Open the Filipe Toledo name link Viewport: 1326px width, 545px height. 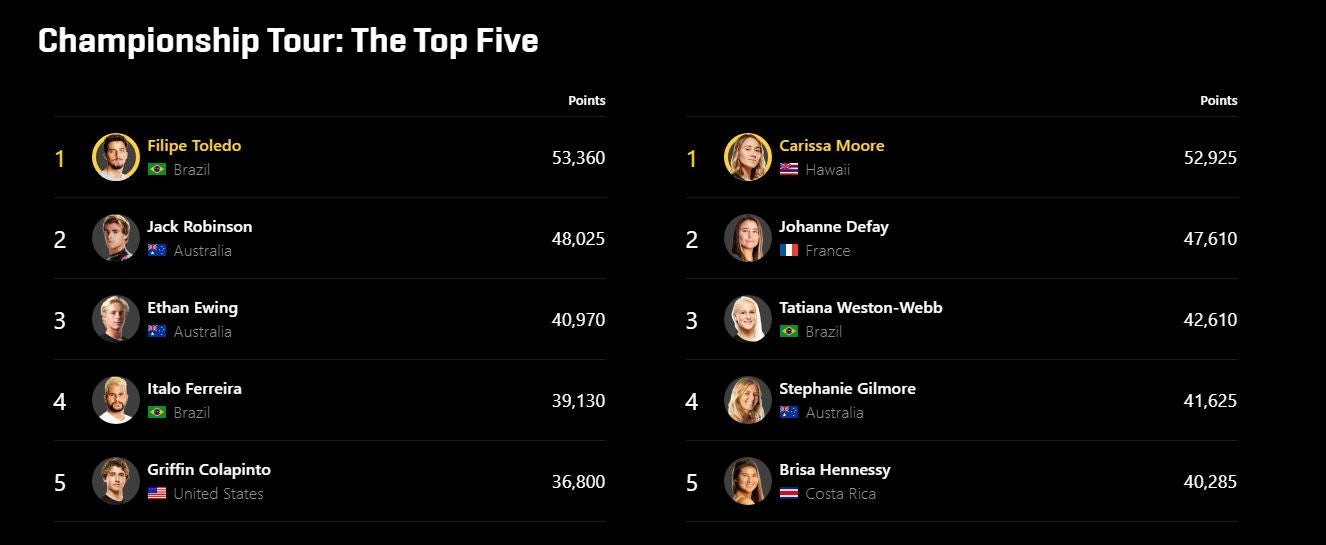pos(194,146)
